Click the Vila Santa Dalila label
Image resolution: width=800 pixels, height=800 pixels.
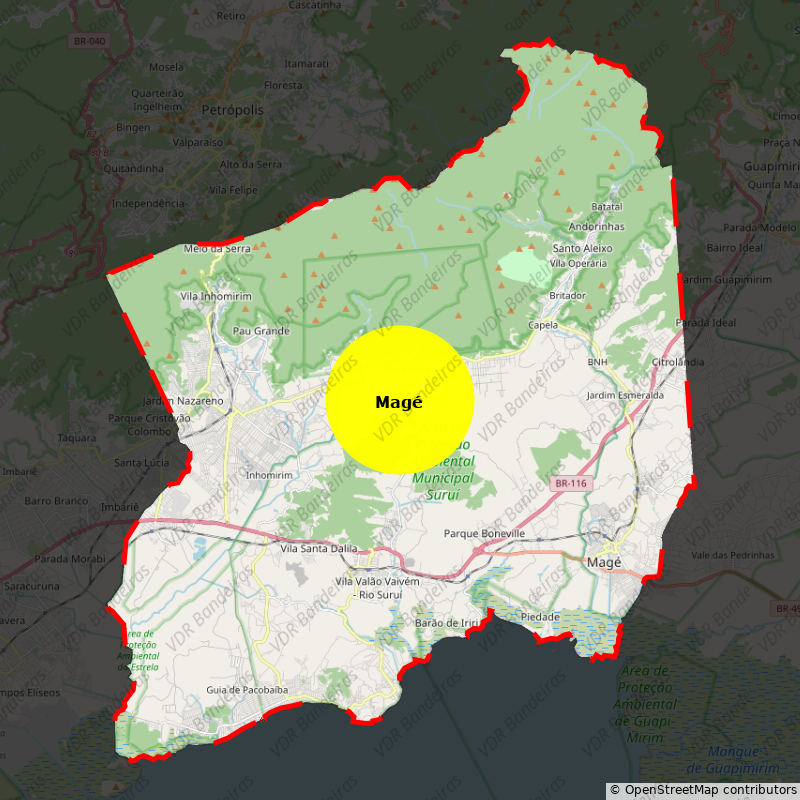coord(319,549)
